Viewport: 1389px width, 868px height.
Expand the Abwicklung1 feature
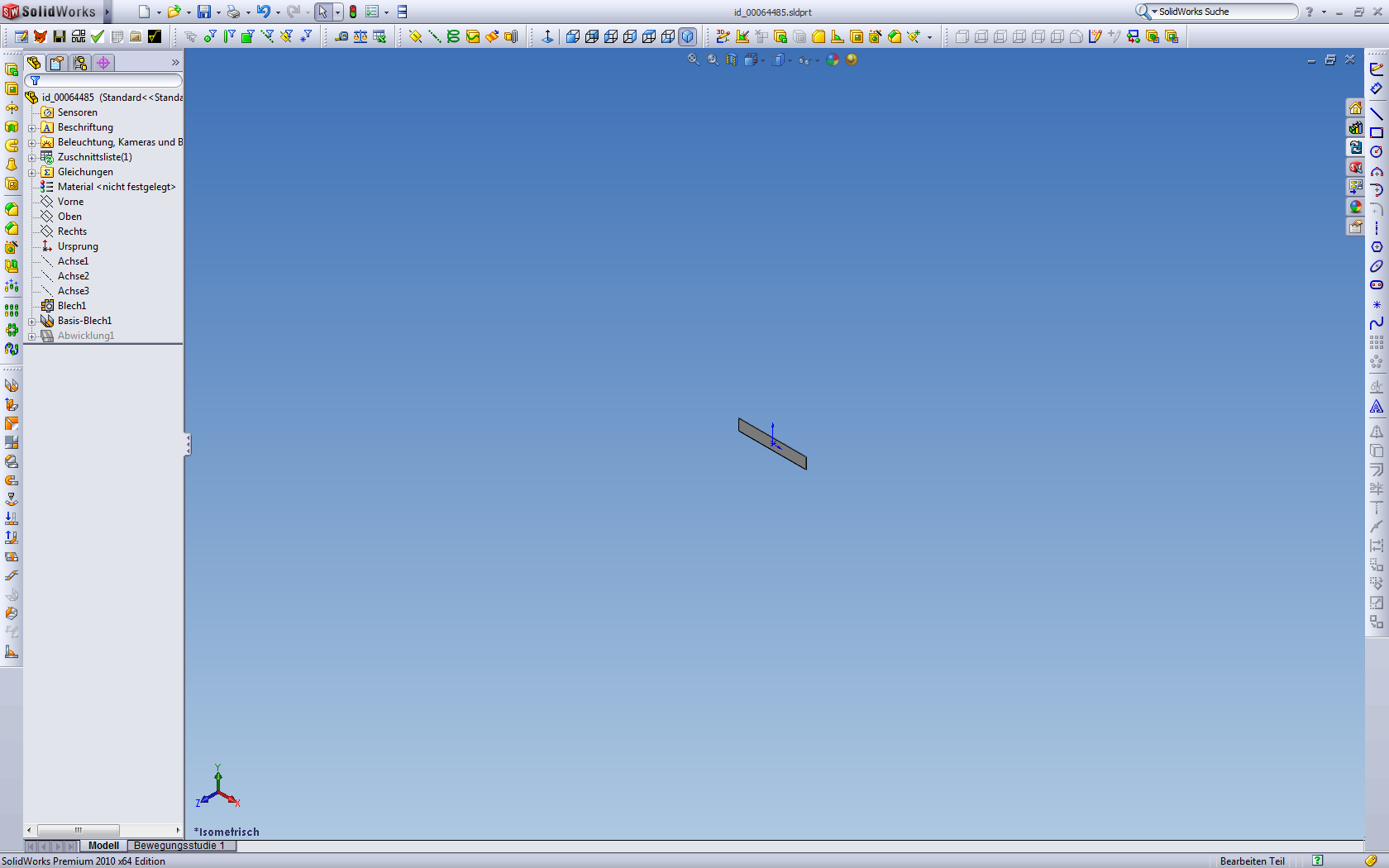click(x=31, y=336)
